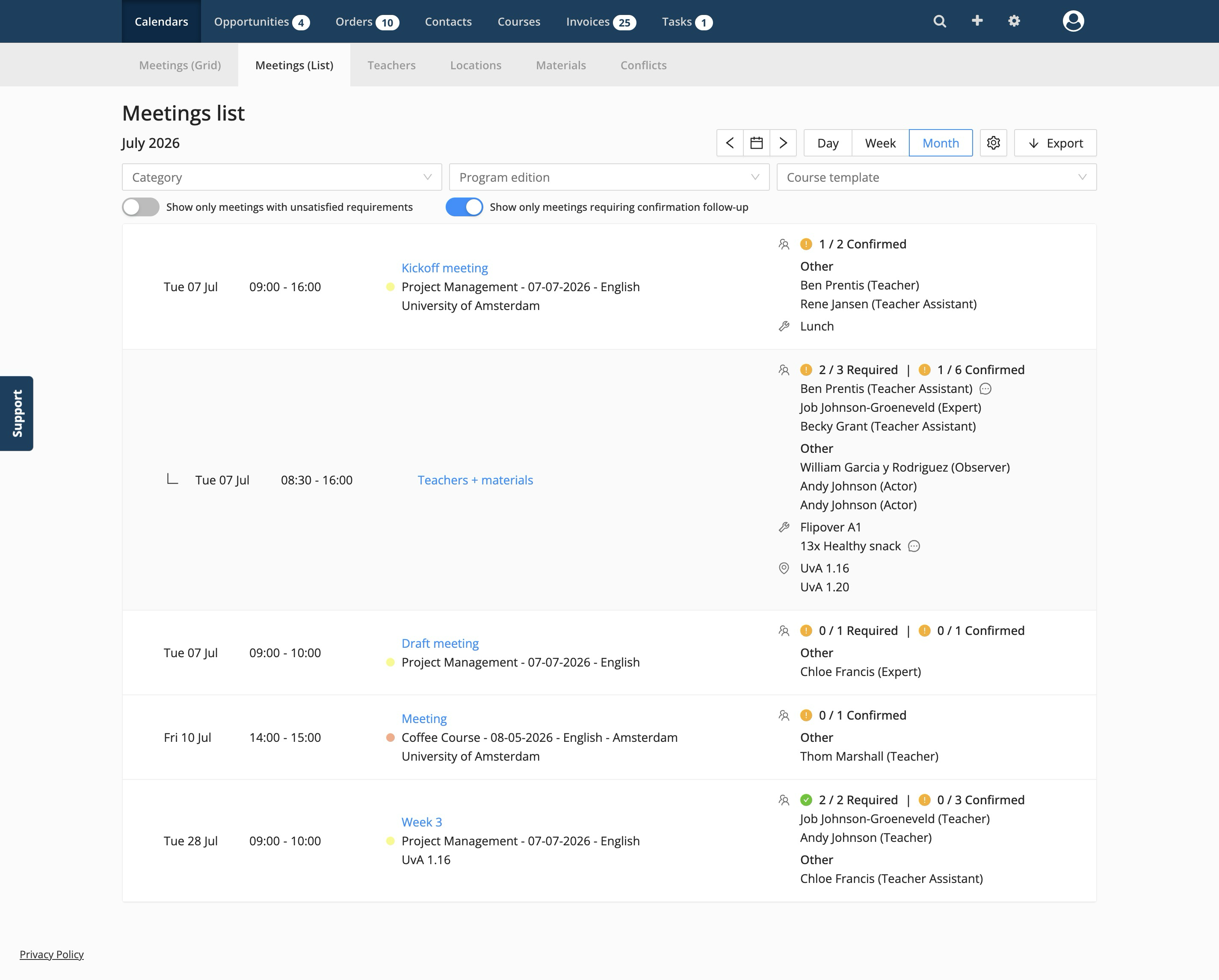Click people icon in Draft meeting row

point(784,631)
